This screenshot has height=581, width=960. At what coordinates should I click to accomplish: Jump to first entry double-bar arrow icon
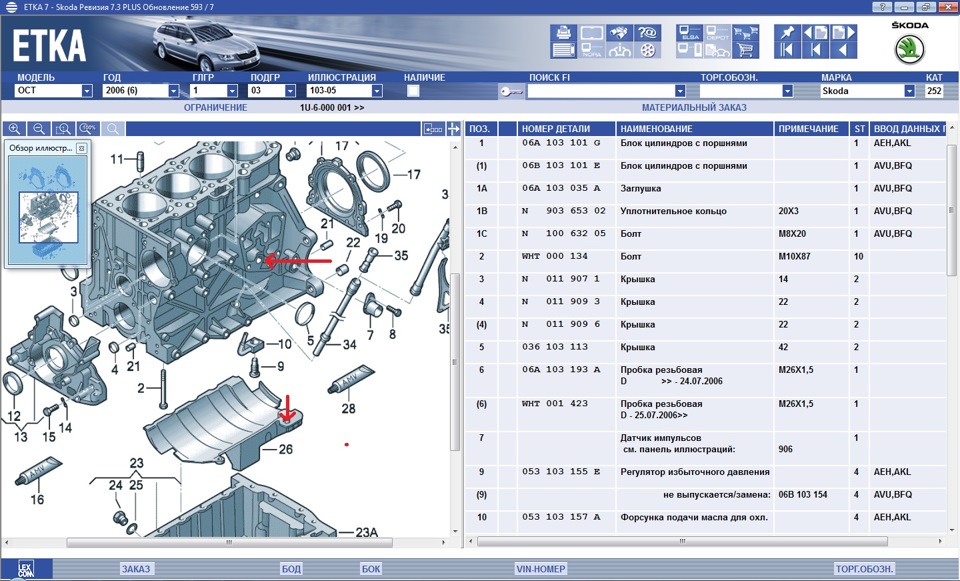click(787, 50)
